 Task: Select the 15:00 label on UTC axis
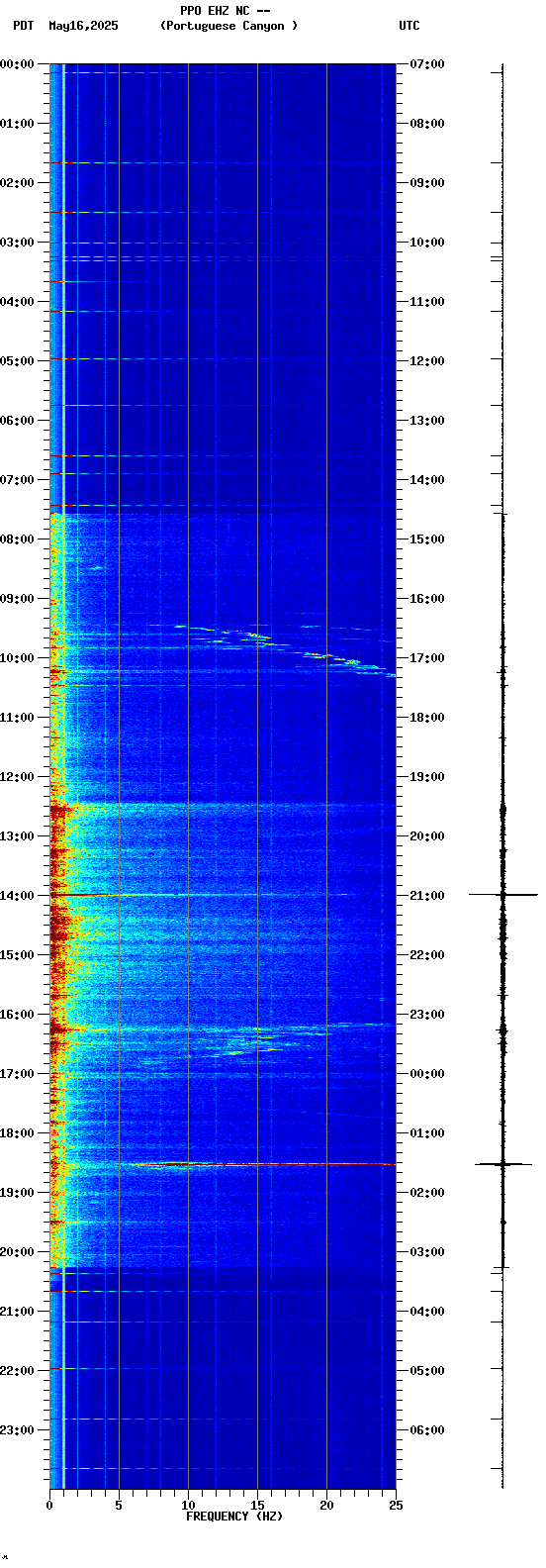click(x=426, y=539)
